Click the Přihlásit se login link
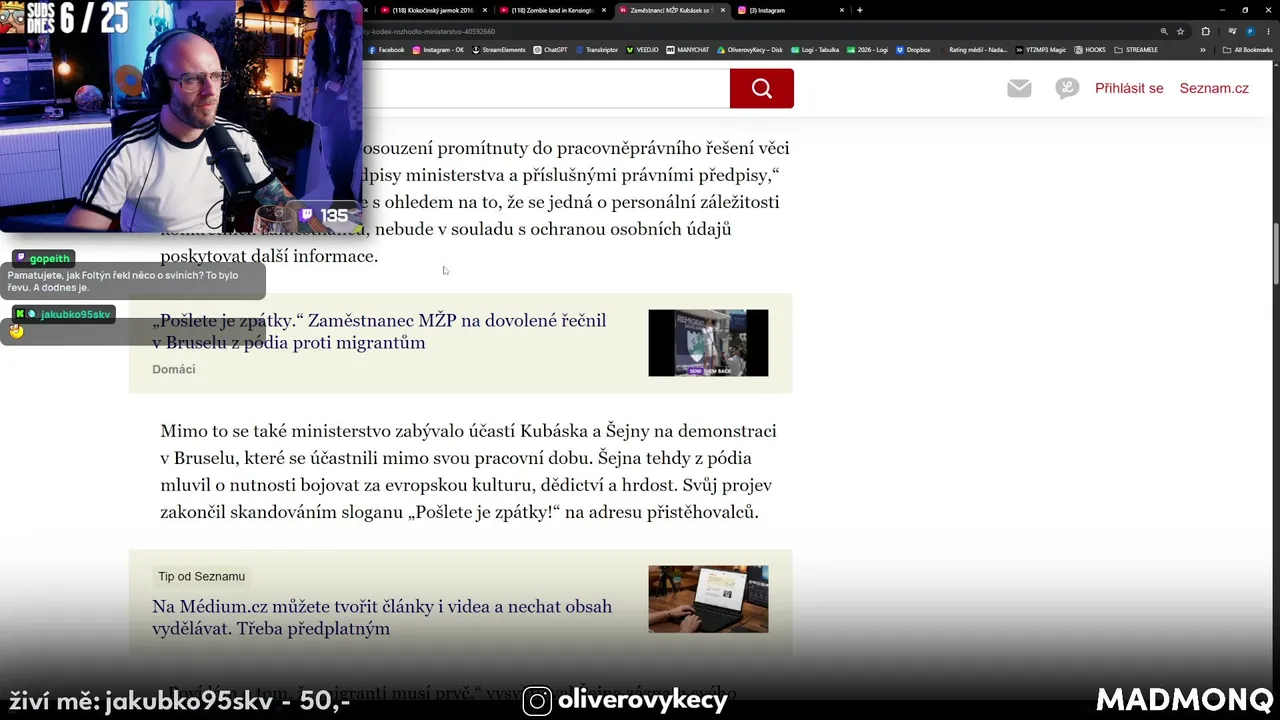 [1129, 88]
